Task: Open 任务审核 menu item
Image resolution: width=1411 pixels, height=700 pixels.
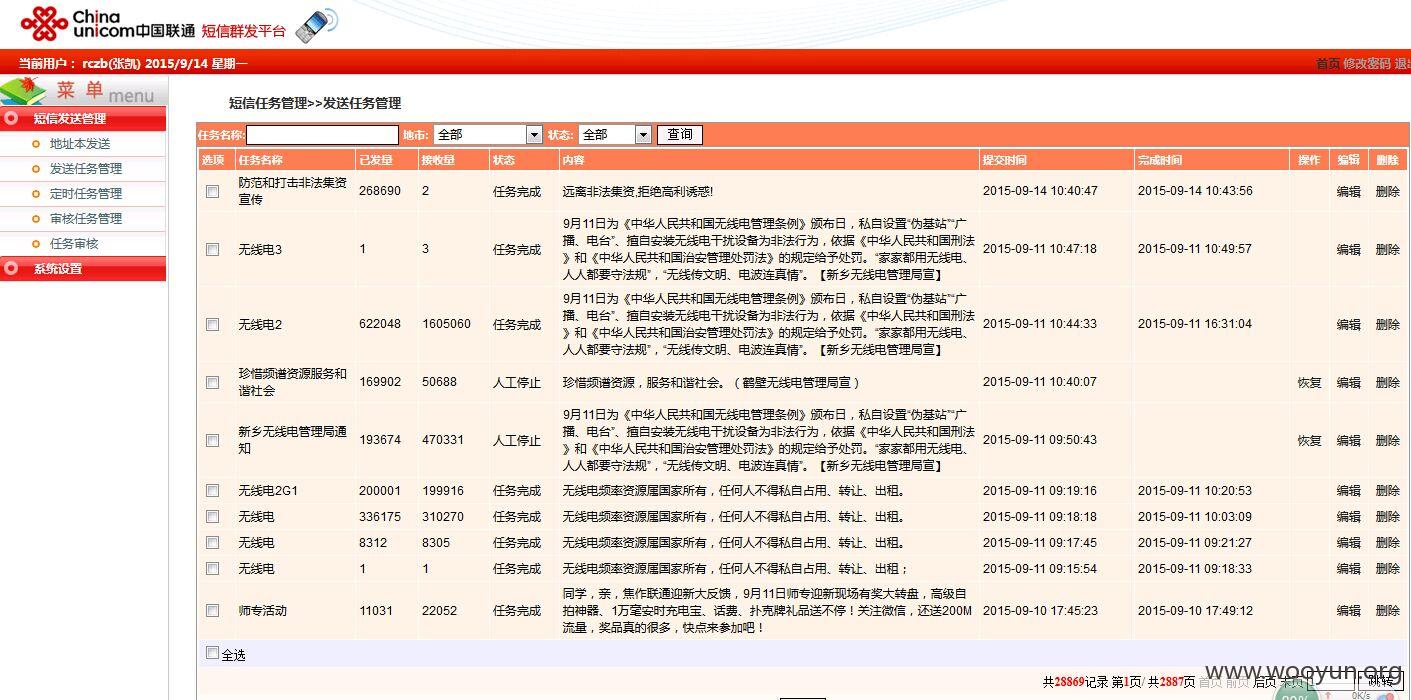Action: [74, 244]
